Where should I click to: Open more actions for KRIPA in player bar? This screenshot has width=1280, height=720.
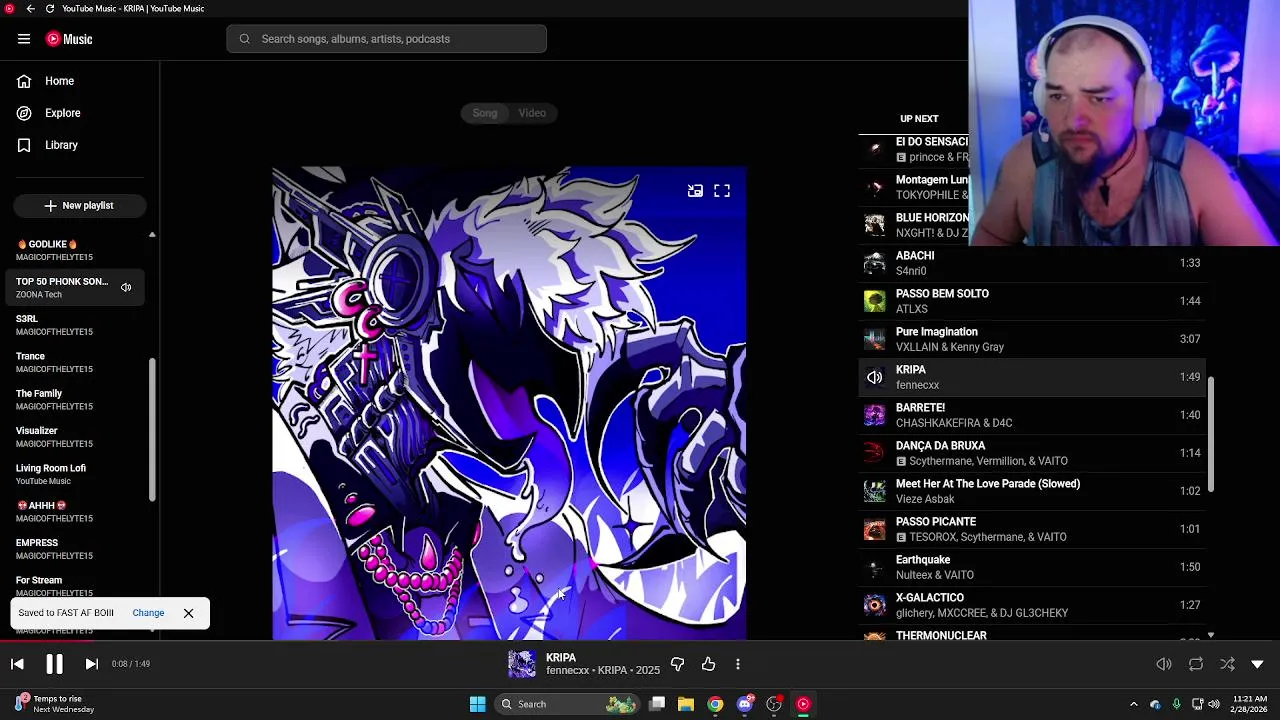738,664
